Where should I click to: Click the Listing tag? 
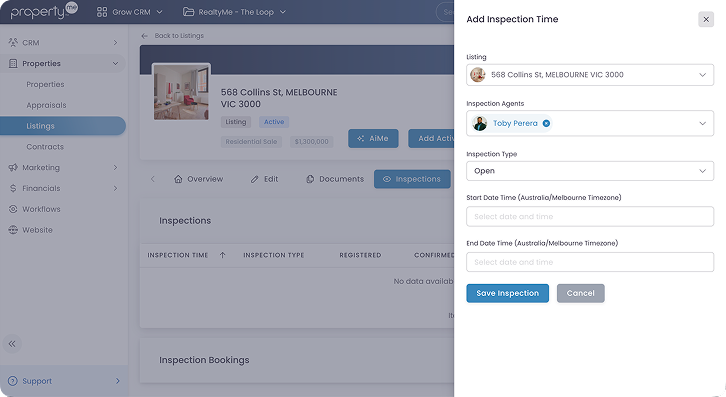tap(236, 122)
